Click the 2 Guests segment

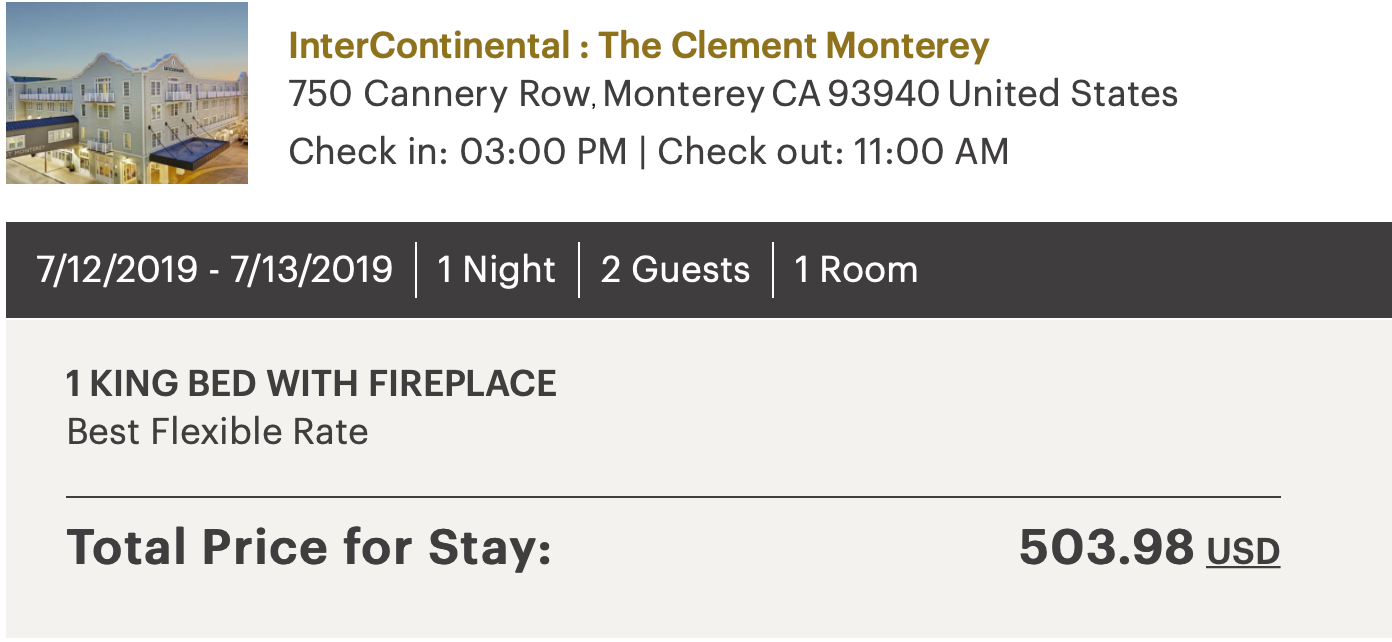tap(675, 270)
